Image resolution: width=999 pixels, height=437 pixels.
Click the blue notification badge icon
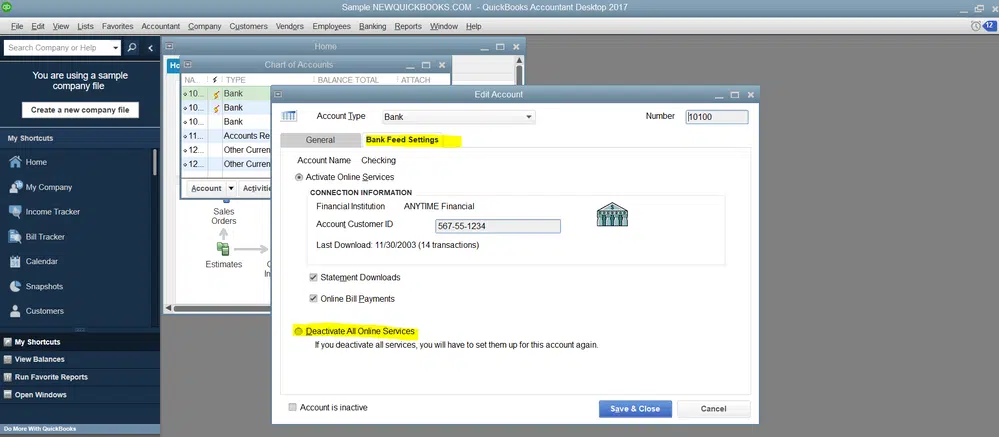pos(989,26)
